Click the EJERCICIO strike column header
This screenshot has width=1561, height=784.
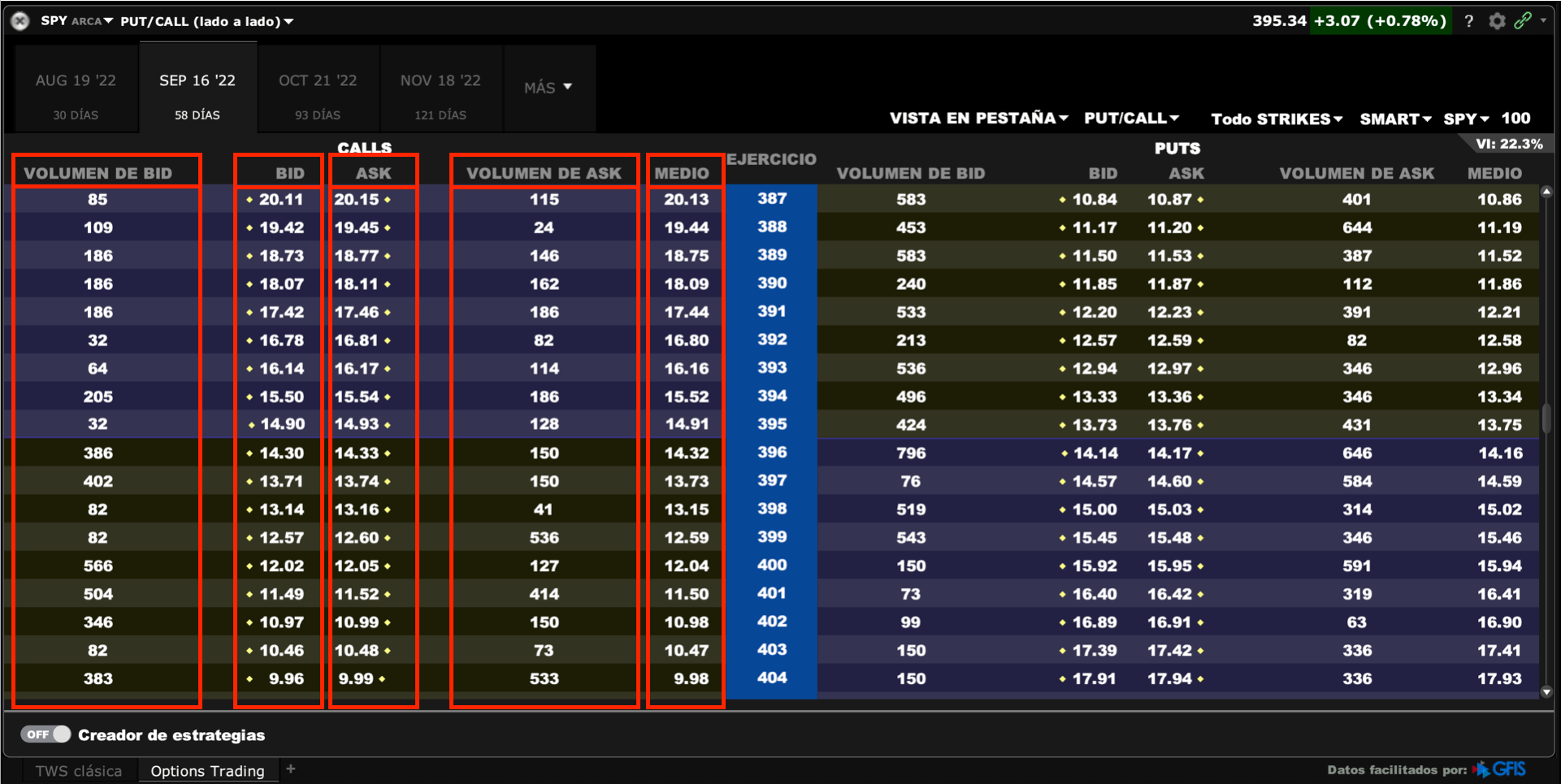coord(771,159)
